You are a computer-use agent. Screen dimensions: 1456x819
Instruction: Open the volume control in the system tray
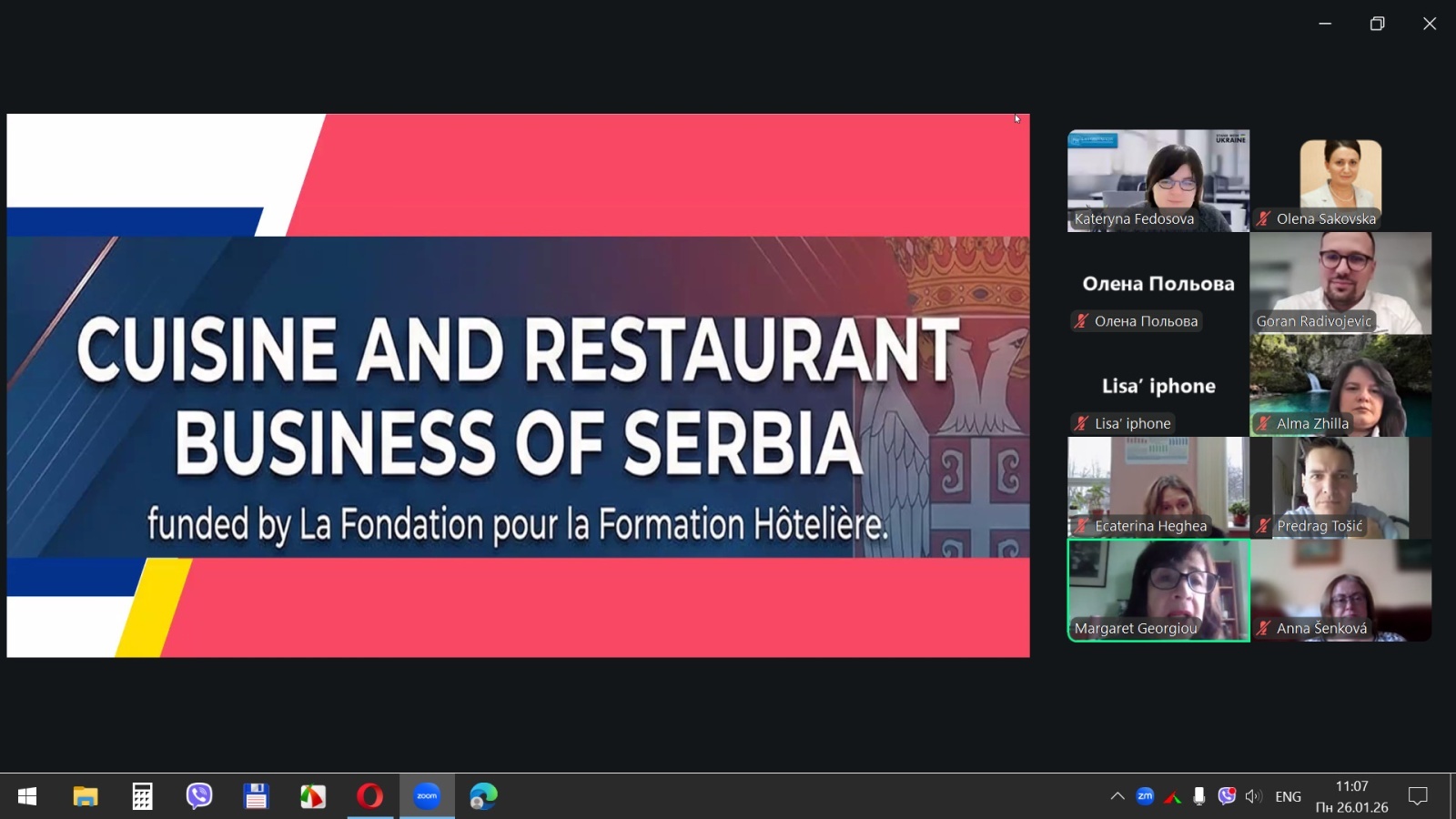point(1253,796)
